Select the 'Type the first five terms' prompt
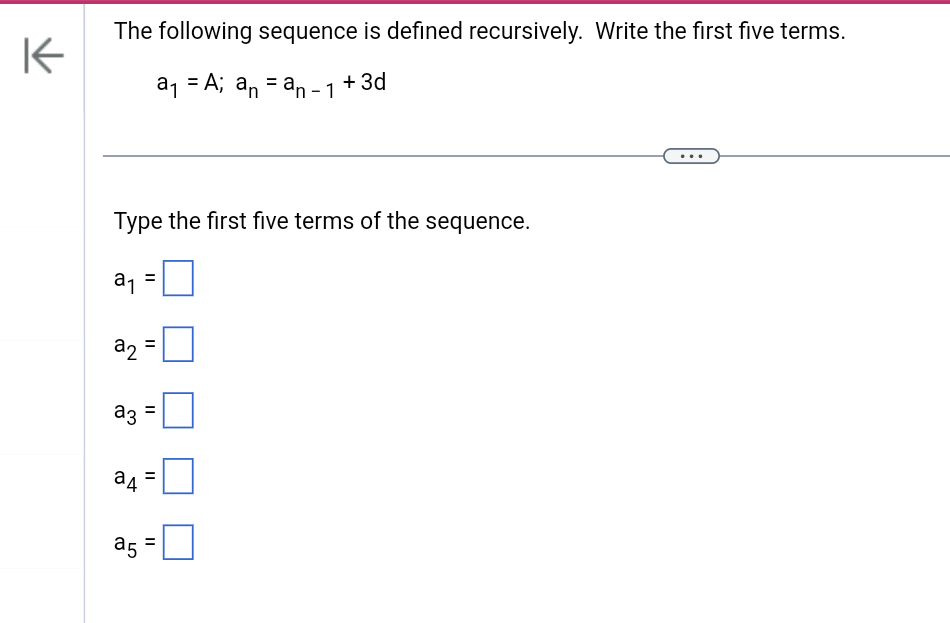 (x=322, y=221)
